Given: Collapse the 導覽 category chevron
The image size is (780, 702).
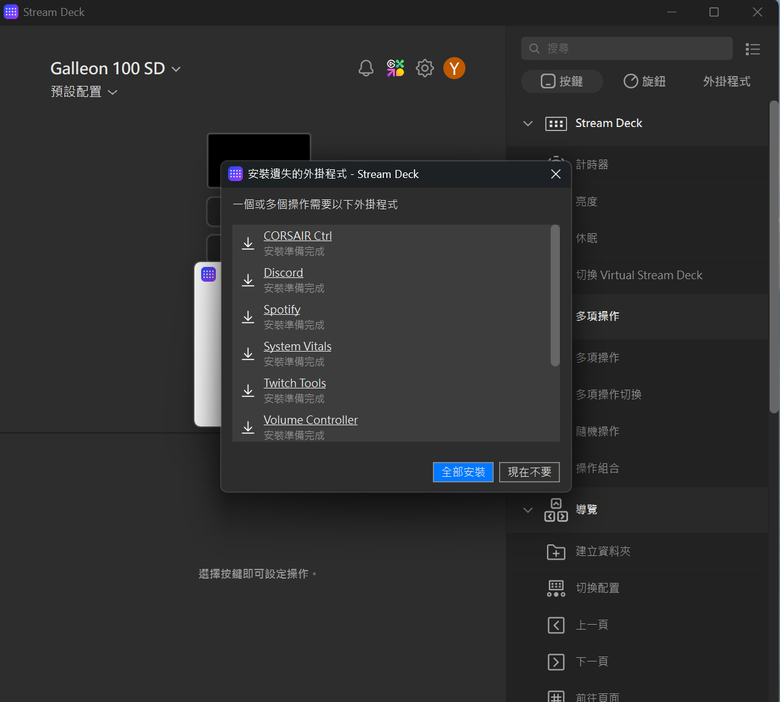Looking at the screenshot, I should pyautogui.click(x=528, y=510).
